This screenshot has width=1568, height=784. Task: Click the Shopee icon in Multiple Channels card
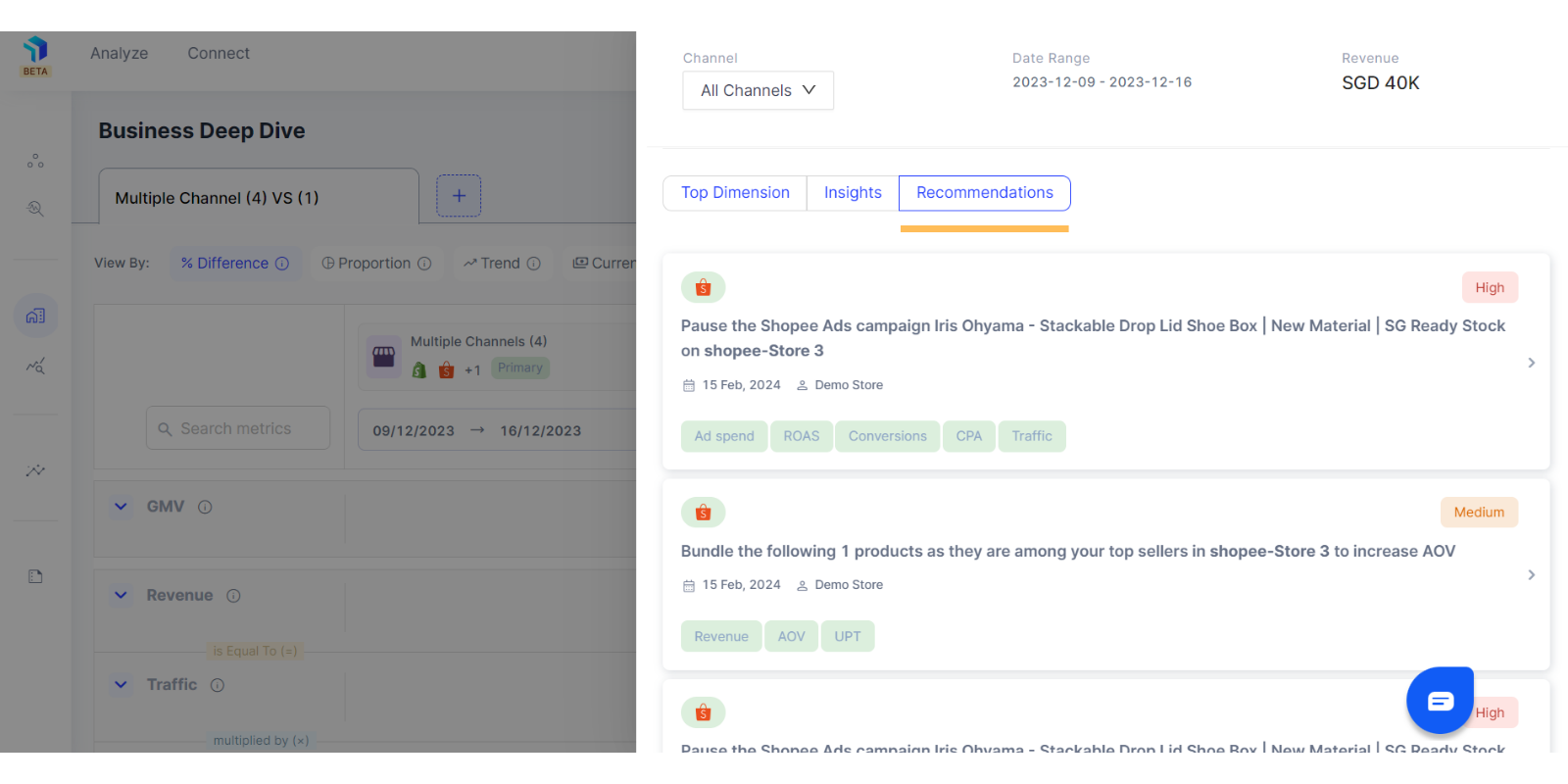(x=447, y=369)
